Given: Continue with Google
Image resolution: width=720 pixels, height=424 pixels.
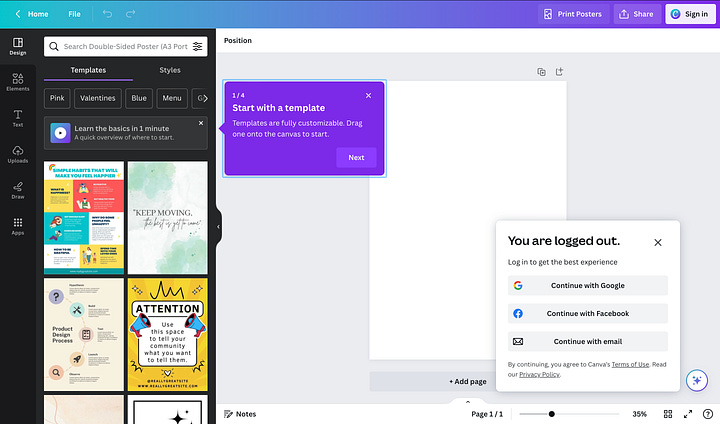Looking at the screenshot, I should pos(588,285).
